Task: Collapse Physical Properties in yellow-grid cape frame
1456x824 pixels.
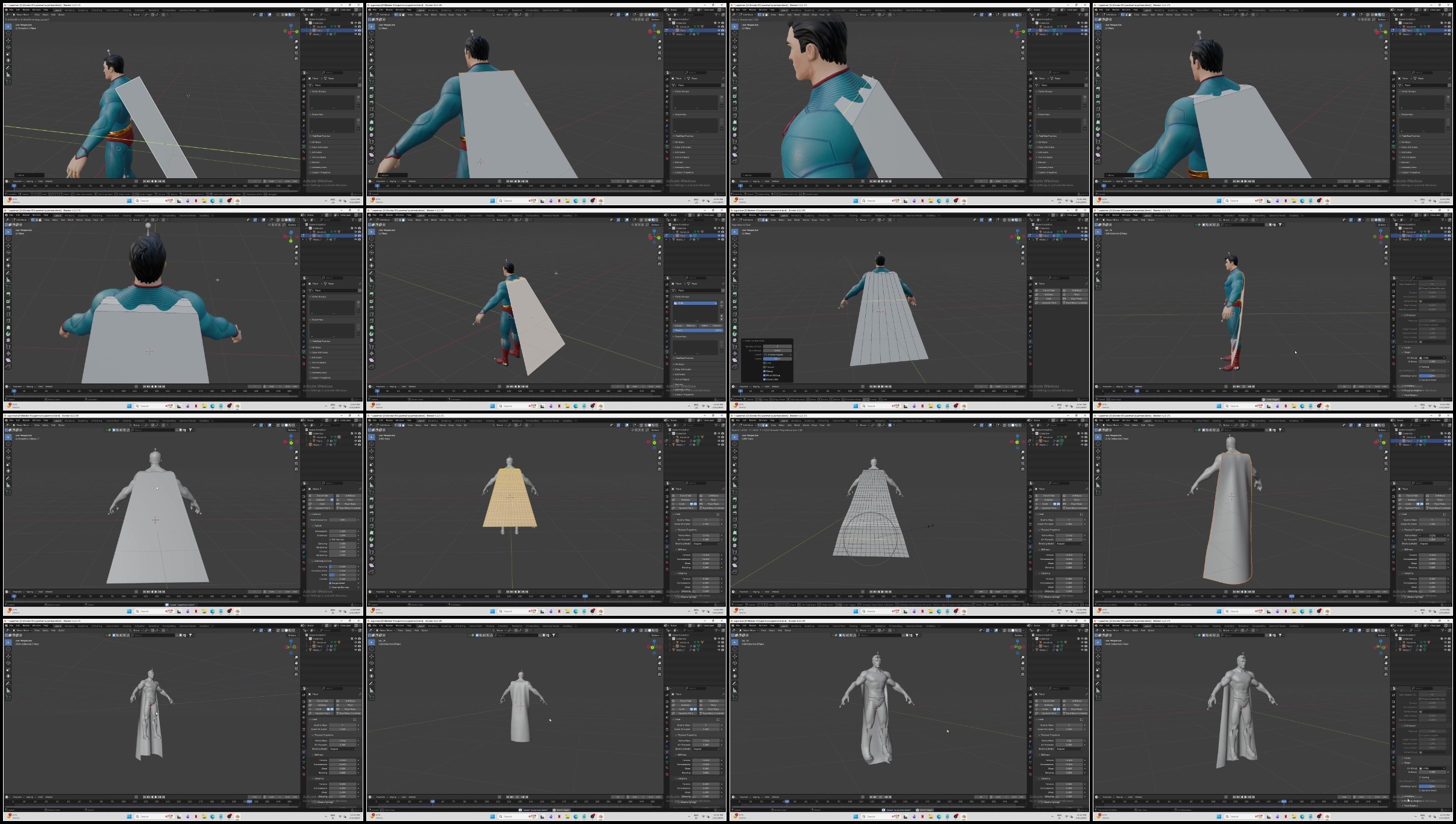Action: (686, 530)
